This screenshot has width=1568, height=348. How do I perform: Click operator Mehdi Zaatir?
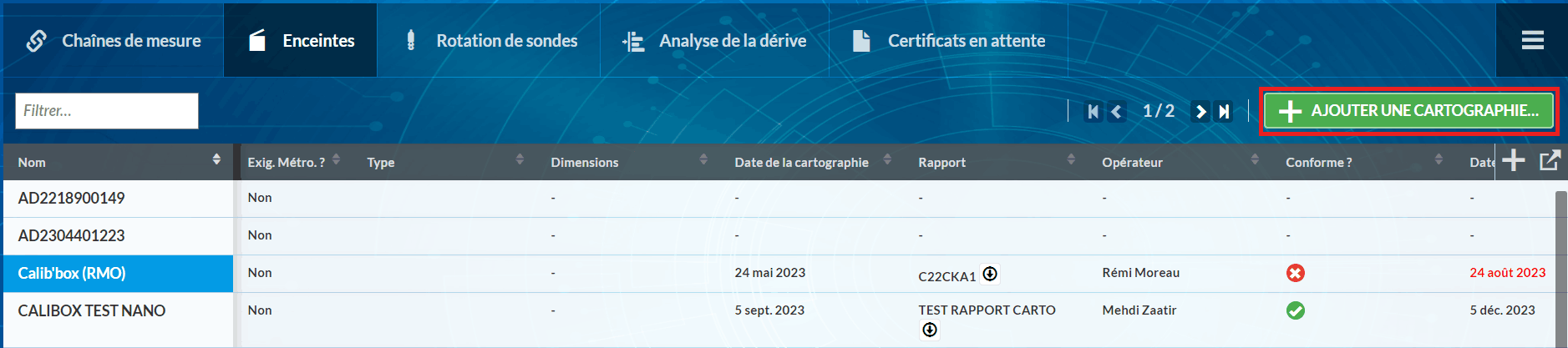point(1139,310)
